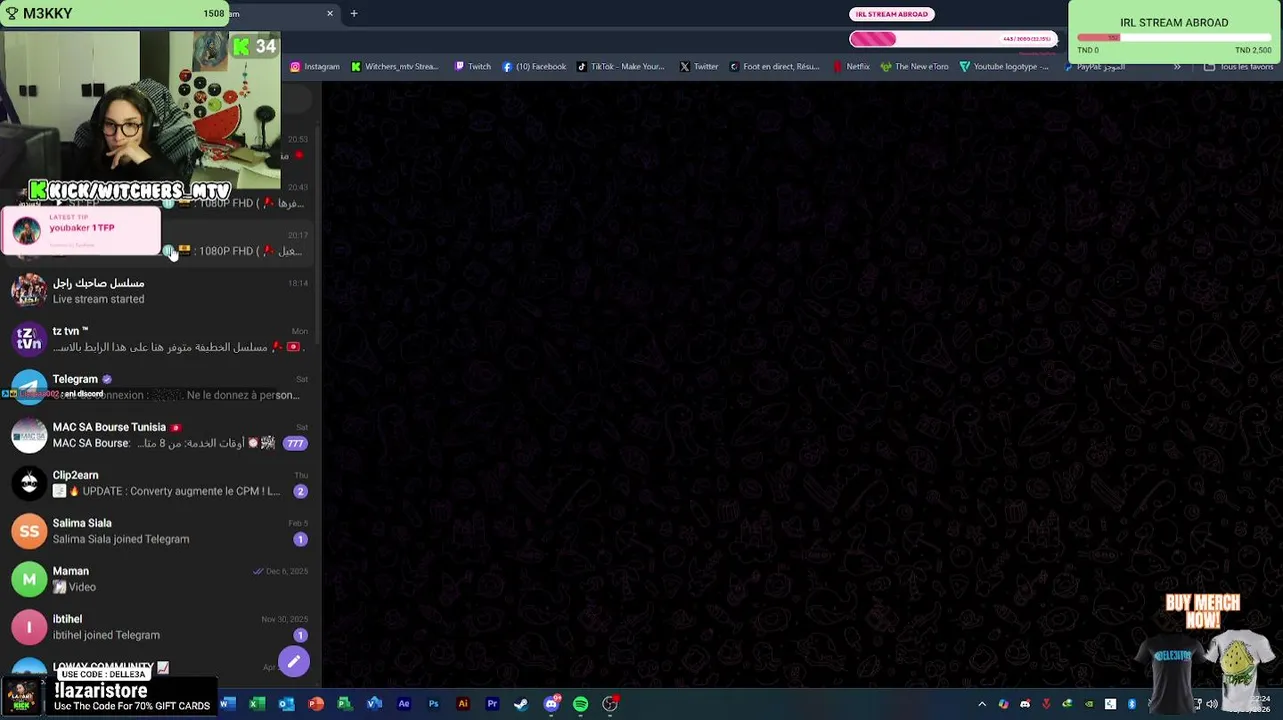Open the Witchers_mtv Stream bookmark
This screenshot has height=720, width=1283.
tap(394, 67)
